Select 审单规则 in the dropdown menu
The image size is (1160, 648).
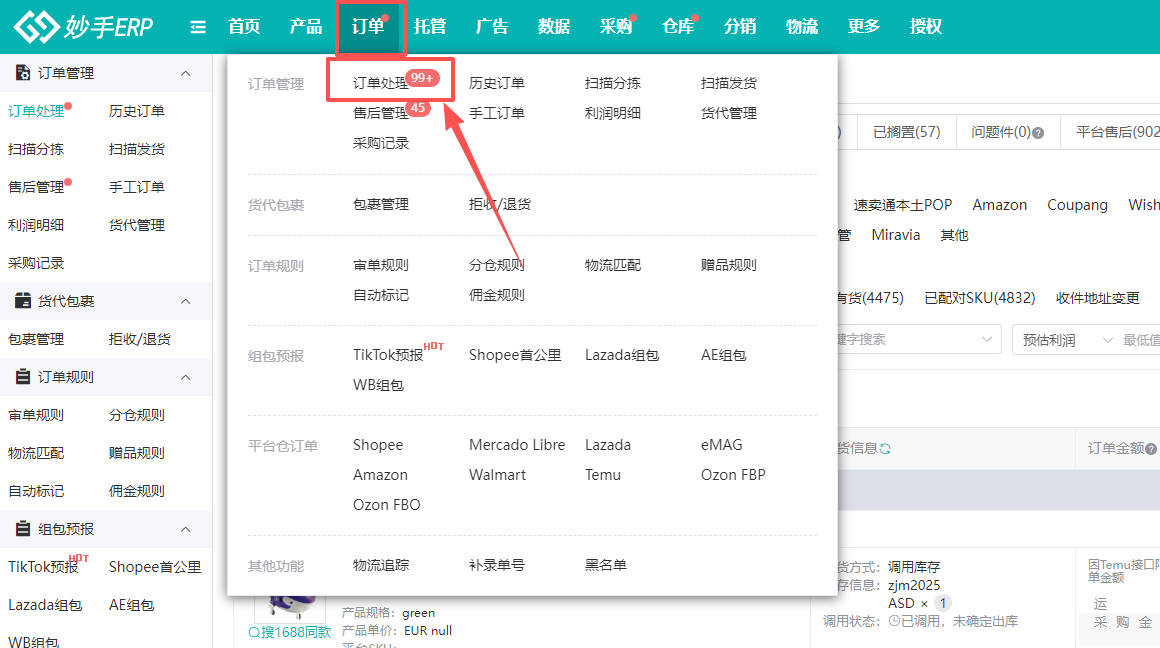pos(381,265)
